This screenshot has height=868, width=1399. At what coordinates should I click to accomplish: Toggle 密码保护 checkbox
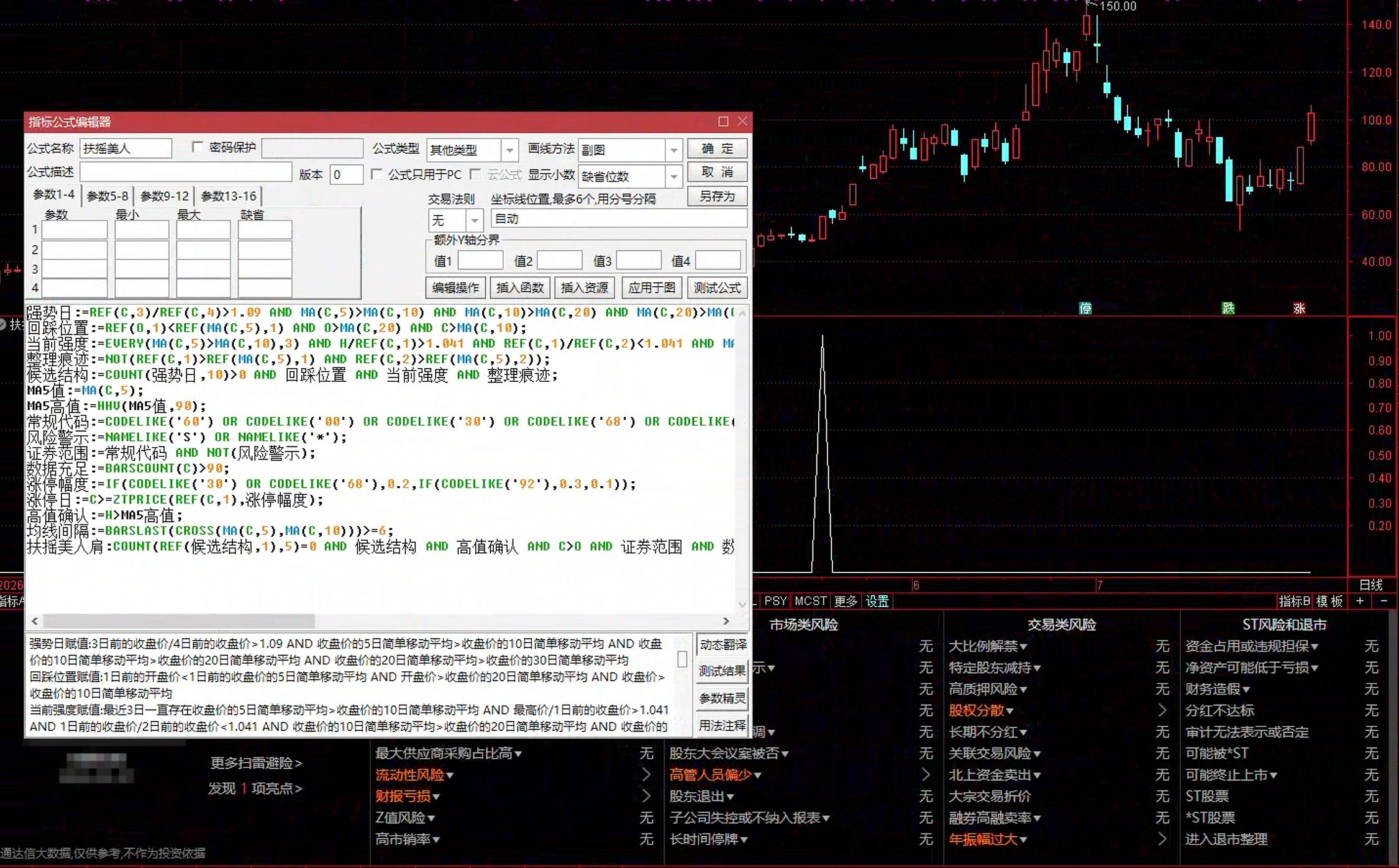(x=198, y=147)
